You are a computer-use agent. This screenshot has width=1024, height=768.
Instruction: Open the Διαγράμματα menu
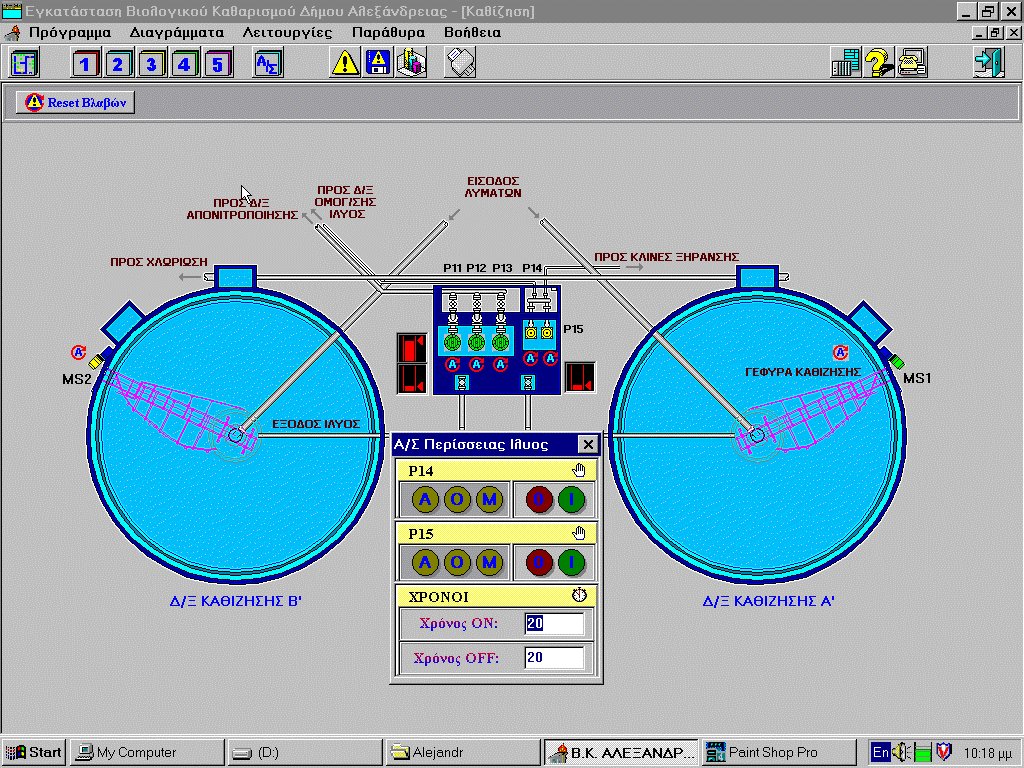pyautogui.click(x=176, y=32)
